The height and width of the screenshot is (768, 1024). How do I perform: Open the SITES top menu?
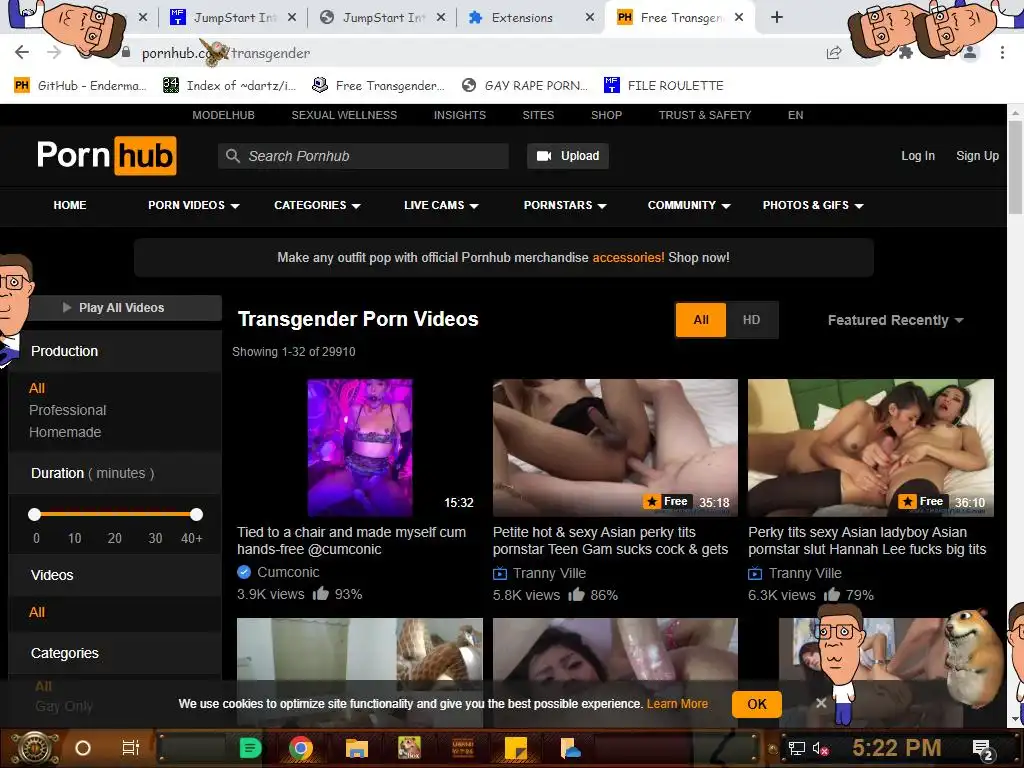coord(538,115)
